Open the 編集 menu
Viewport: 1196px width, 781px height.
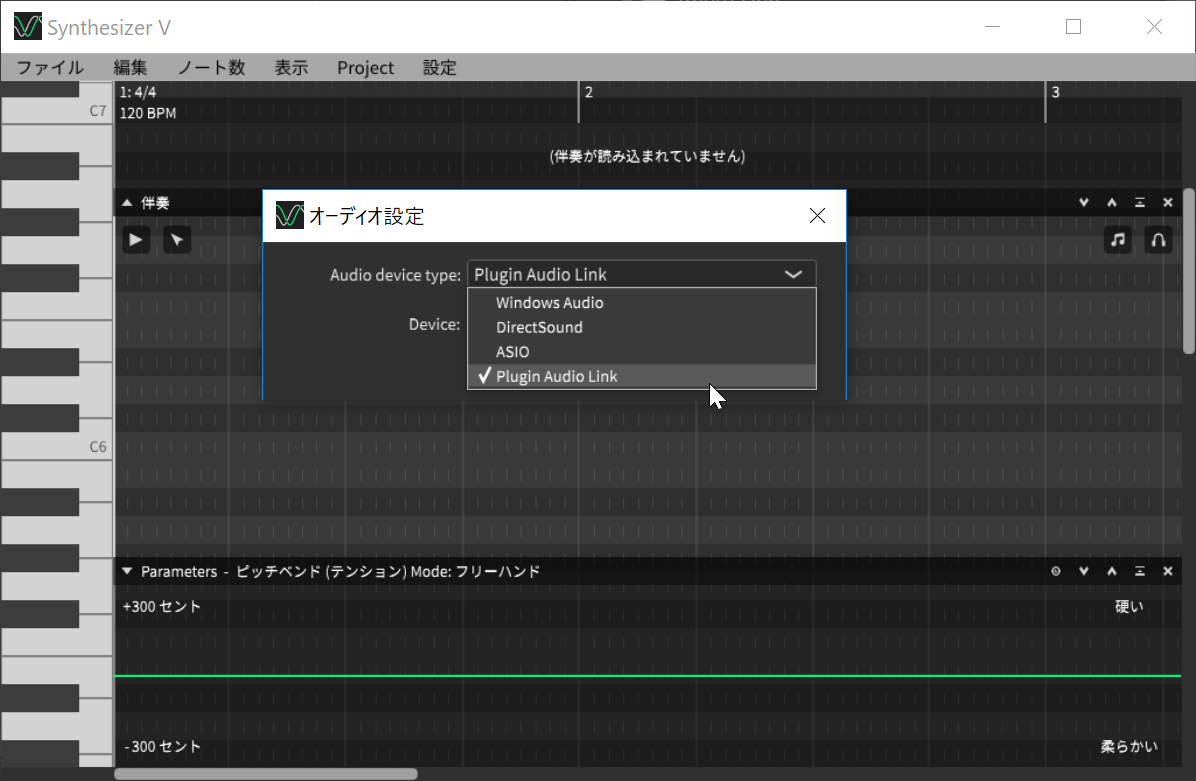[x=130, y=68]
